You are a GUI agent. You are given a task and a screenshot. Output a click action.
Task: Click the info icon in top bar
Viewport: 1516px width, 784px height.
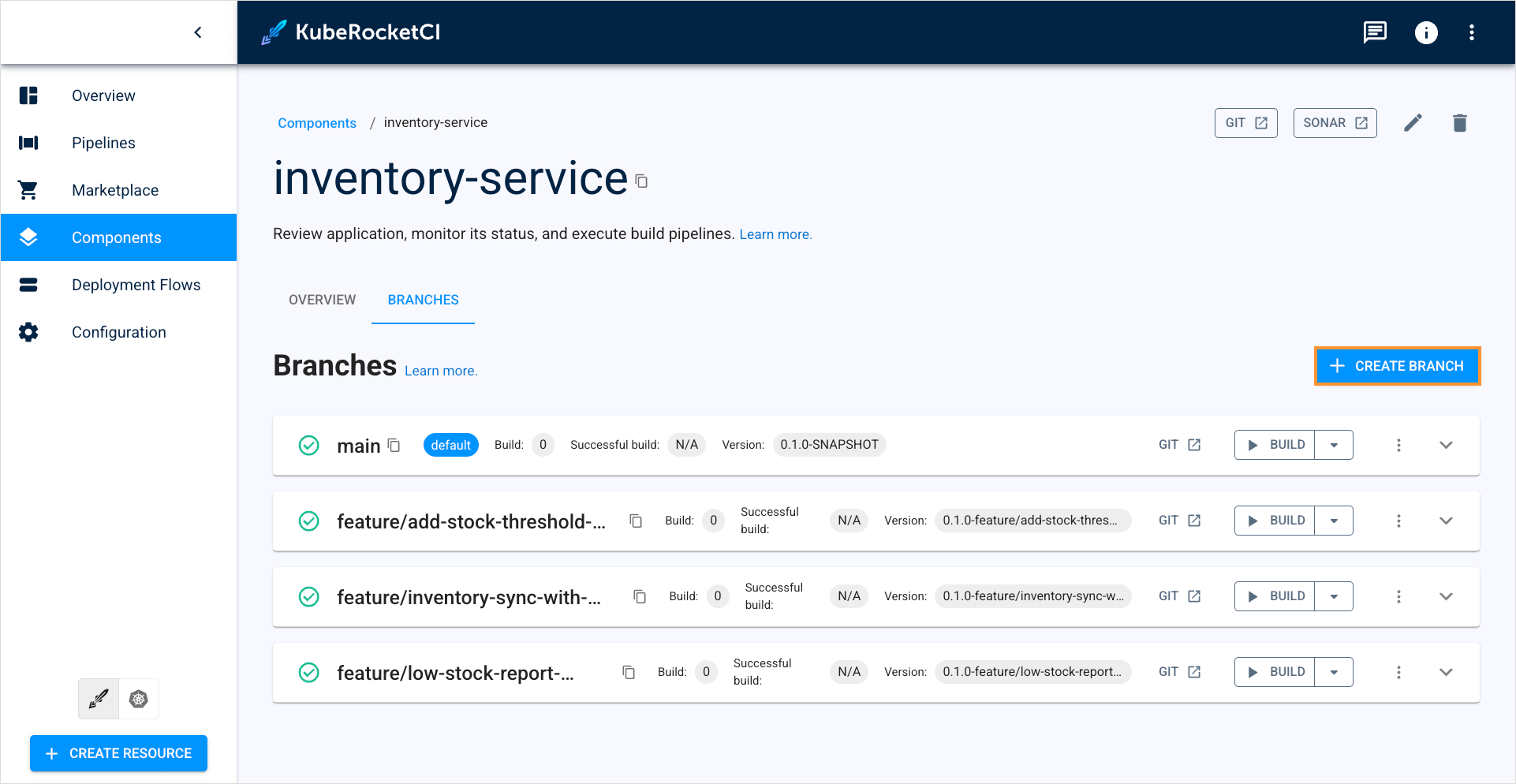(1425, 32)
